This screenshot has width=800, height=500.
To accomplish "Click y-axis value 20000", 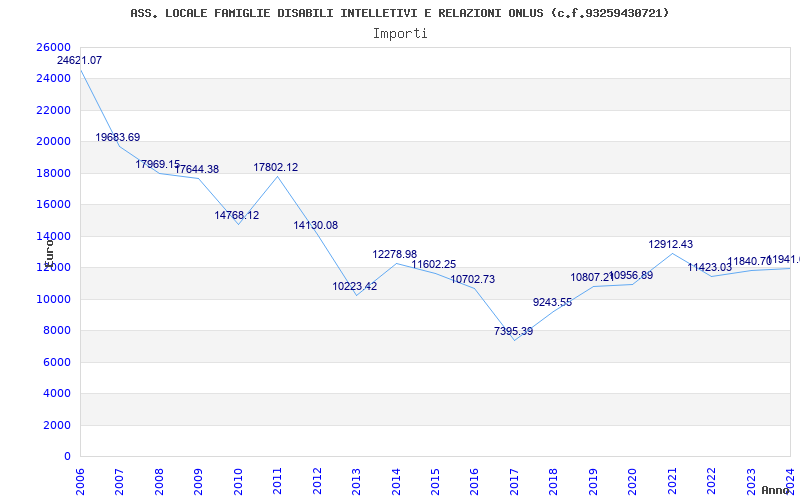I will pyautogui.click(x=54, y=141).
